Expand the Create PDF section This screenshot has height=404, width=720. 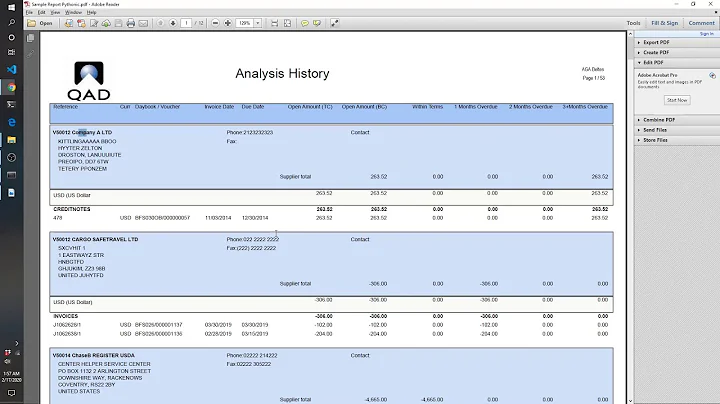tap(677, 52)
